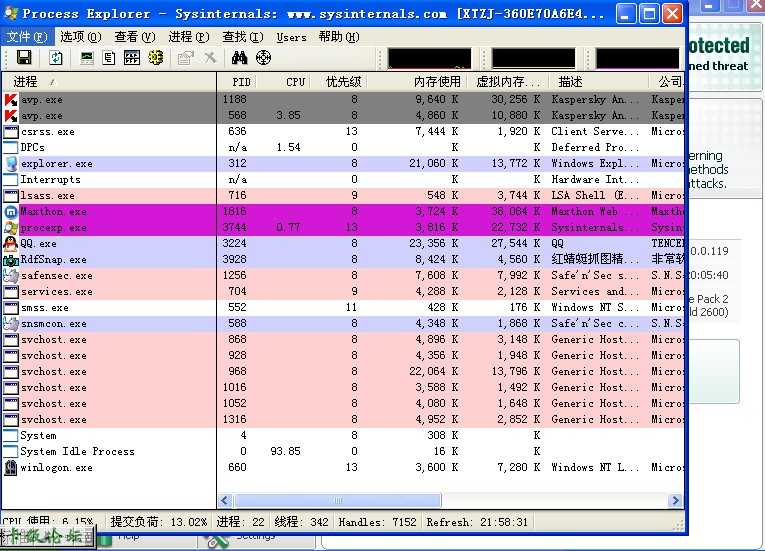This screenshot has height=551, width=765.
Task: Click the Save toolbar icon
Action: coord(24,58)
